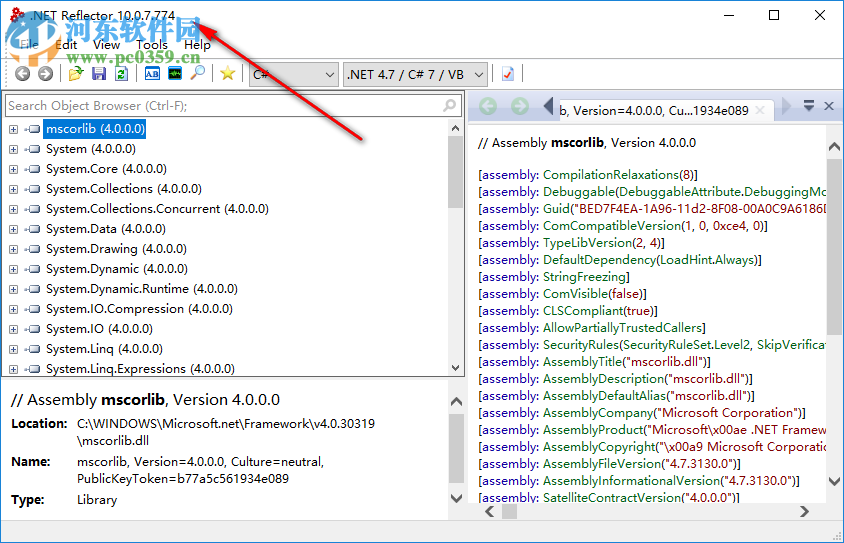
Task: Click the CompilationRelaxations attribute link
Action: 610,175
